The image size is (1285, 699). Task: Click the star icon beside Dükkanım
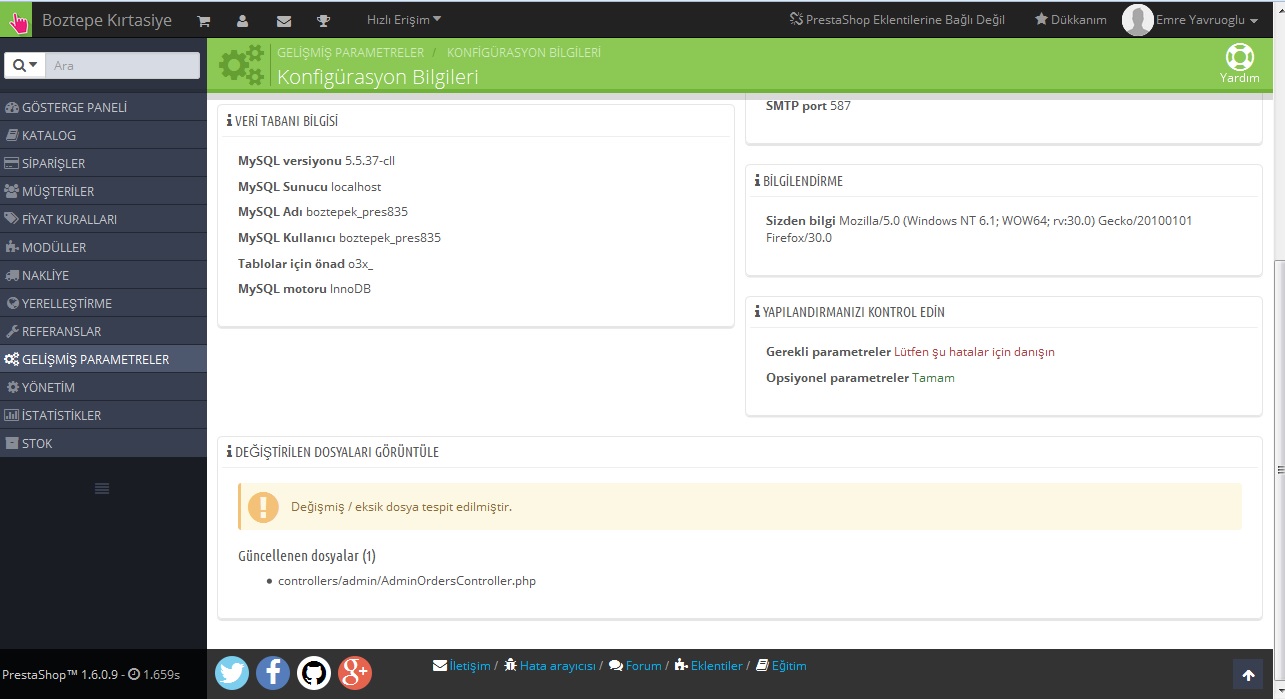pyautogui.click(x=1041, y=20)
